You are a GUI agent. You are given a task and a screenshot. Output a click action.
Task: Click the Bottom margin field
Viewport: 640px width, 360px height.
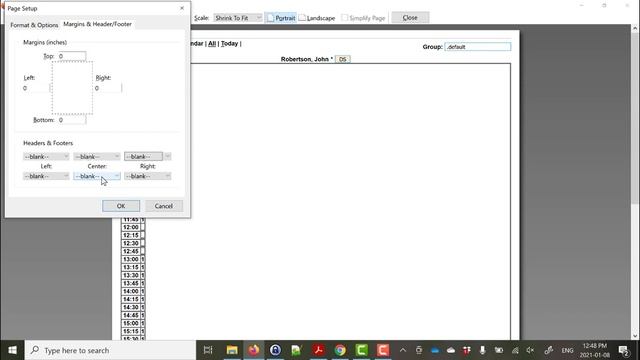point(72,120)
